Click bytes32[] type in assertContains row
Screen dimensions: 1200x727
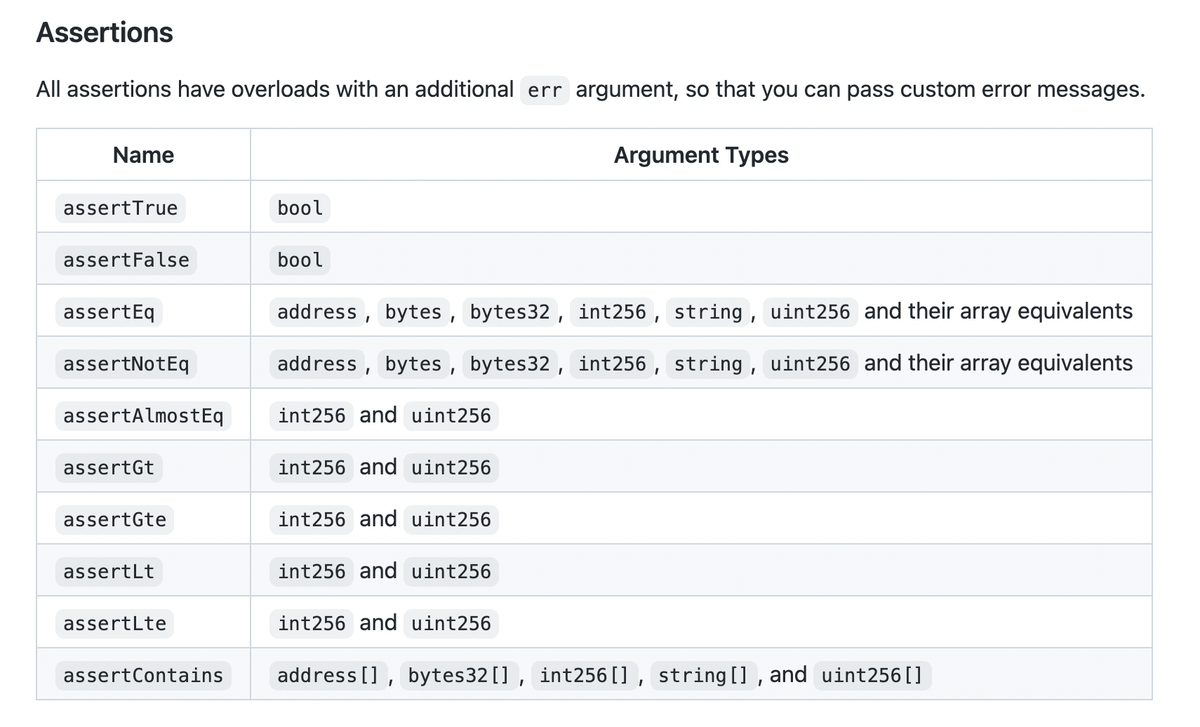464,676
